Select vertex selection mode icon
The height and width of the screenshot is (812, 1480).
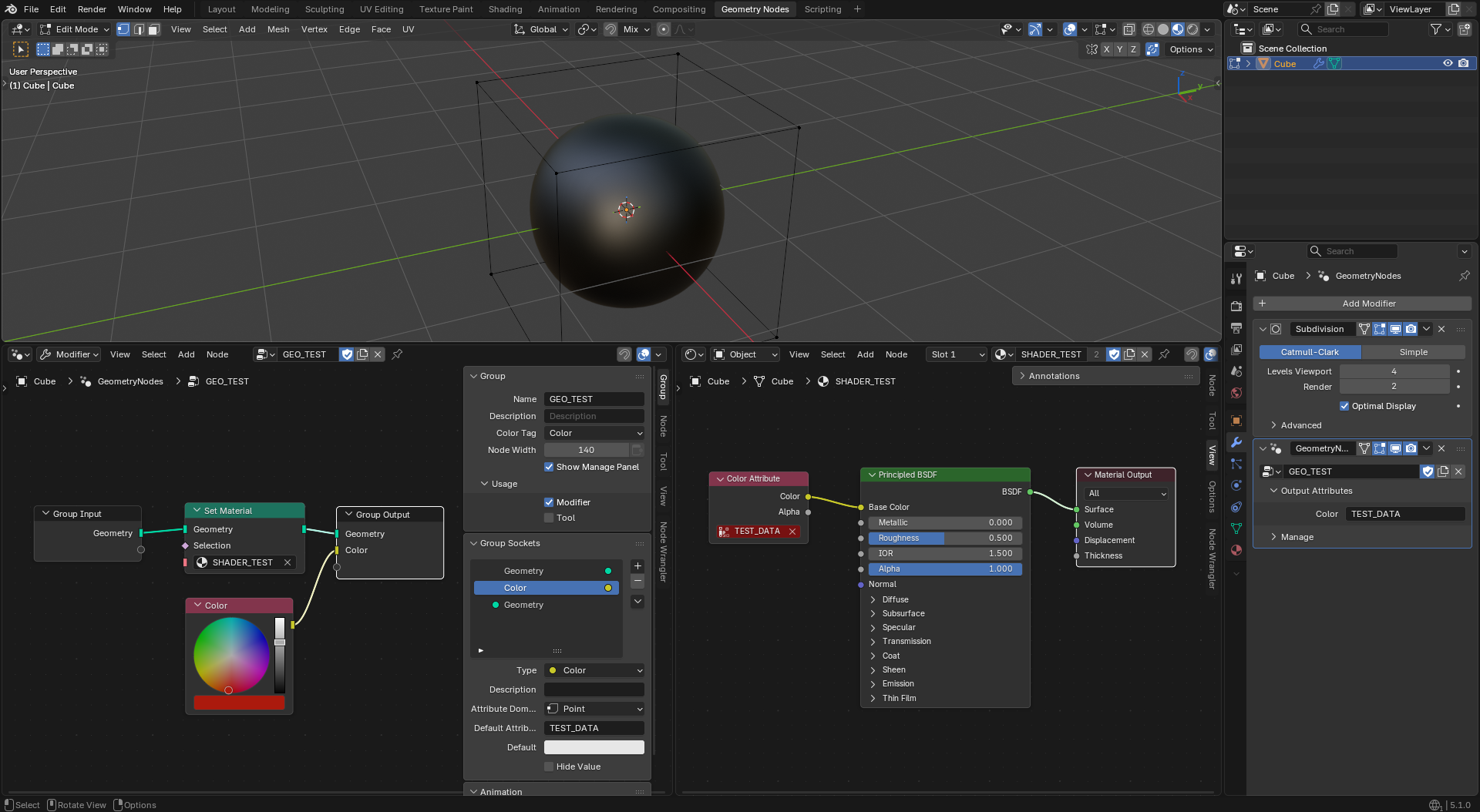[123, 29]
